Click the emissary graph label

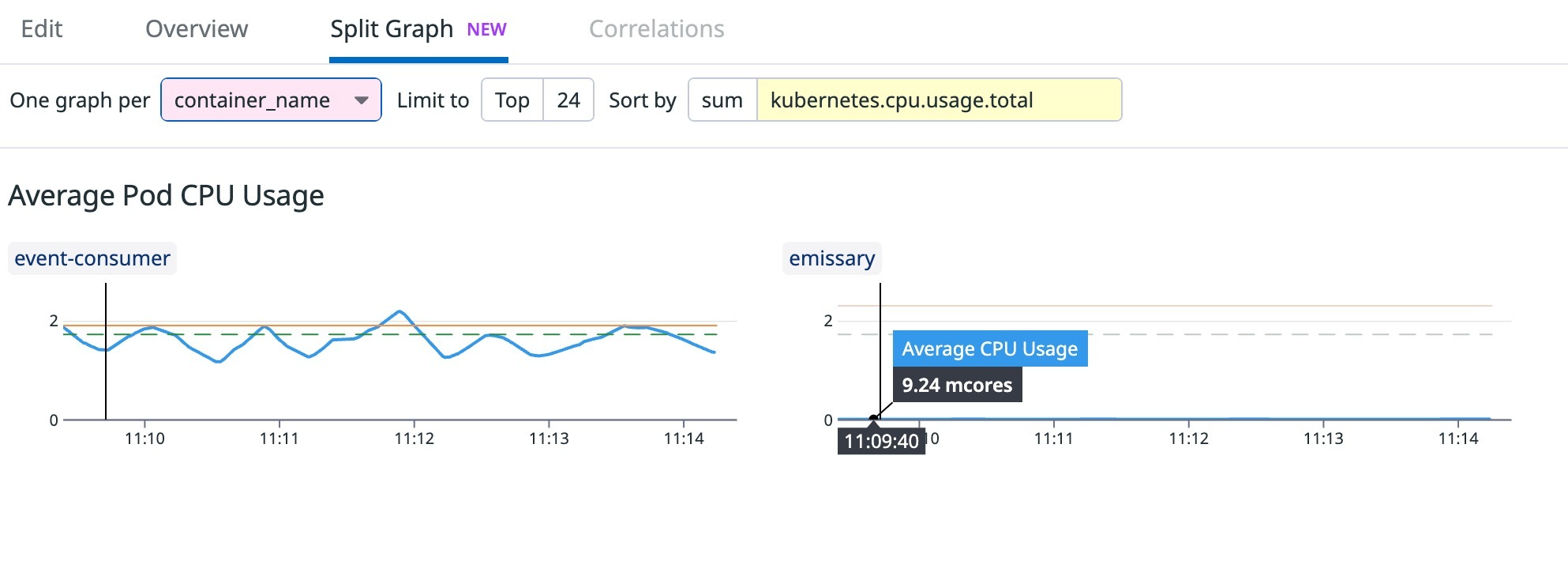coord(831,258)
